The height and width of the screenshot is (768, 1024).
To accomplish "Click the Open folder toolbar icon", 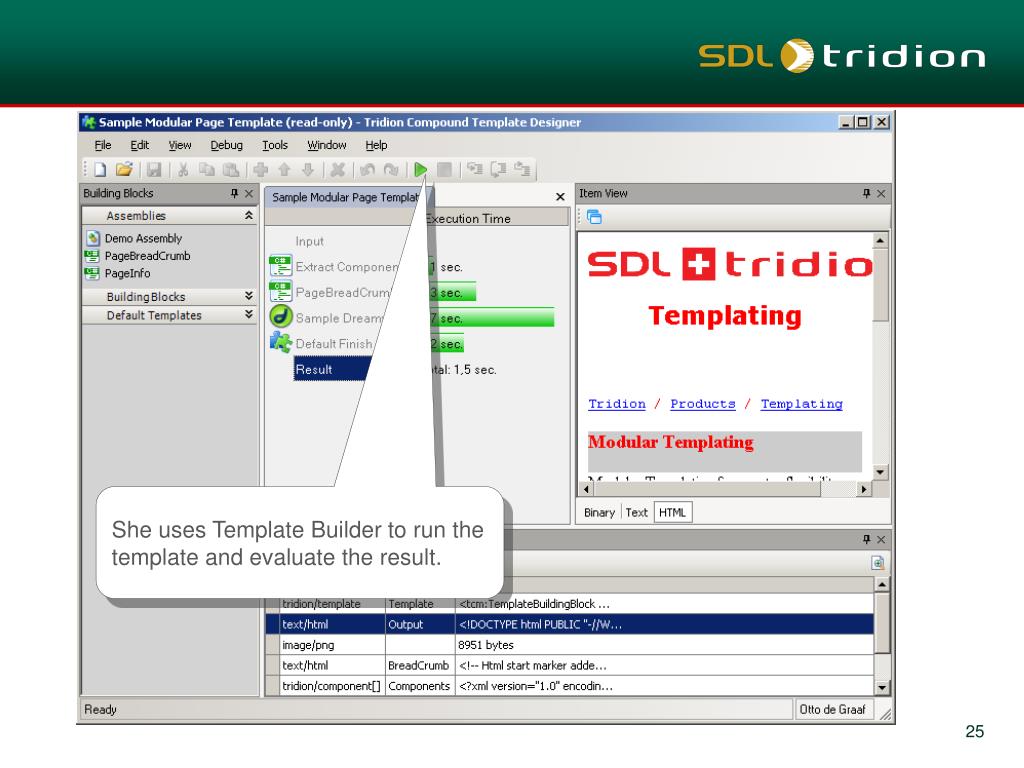I will (x=124, y=170).
